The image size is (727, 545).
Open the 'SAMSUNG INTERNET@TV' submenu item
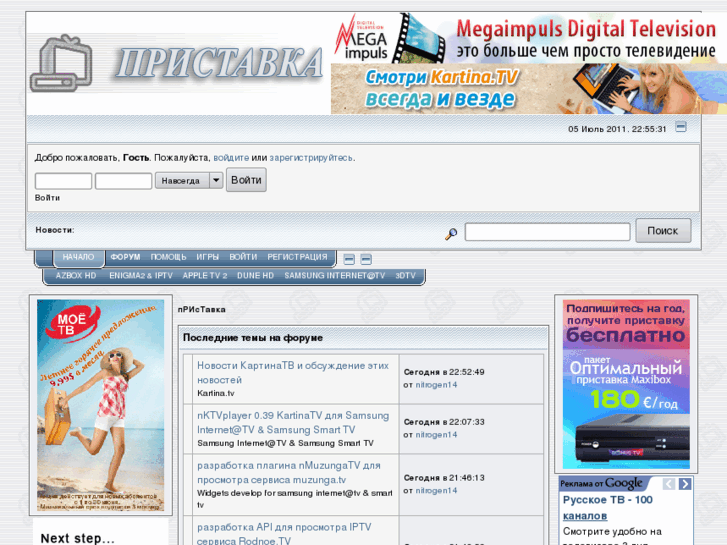pos(335,276)
